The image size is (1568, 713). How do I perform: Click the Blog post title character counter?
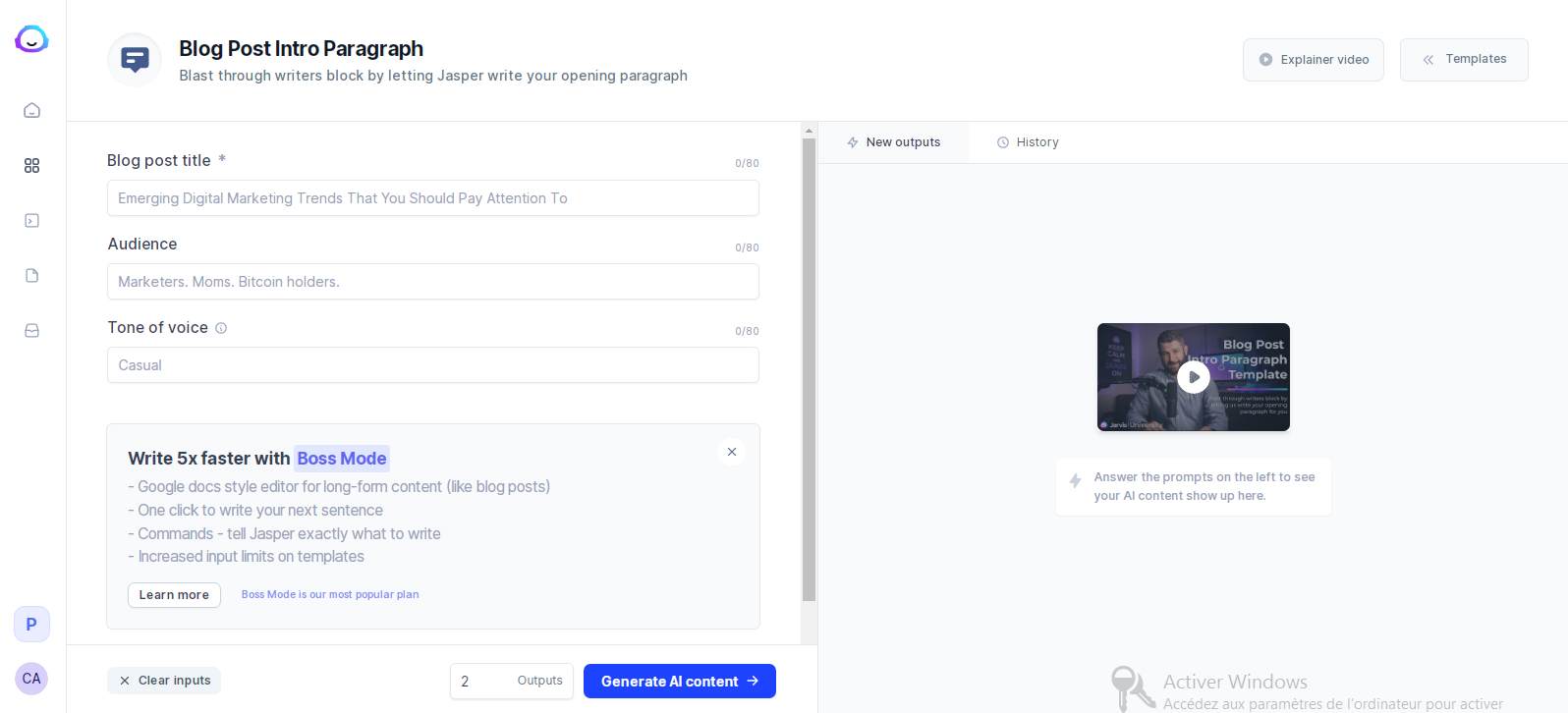(x=747, y=164)
